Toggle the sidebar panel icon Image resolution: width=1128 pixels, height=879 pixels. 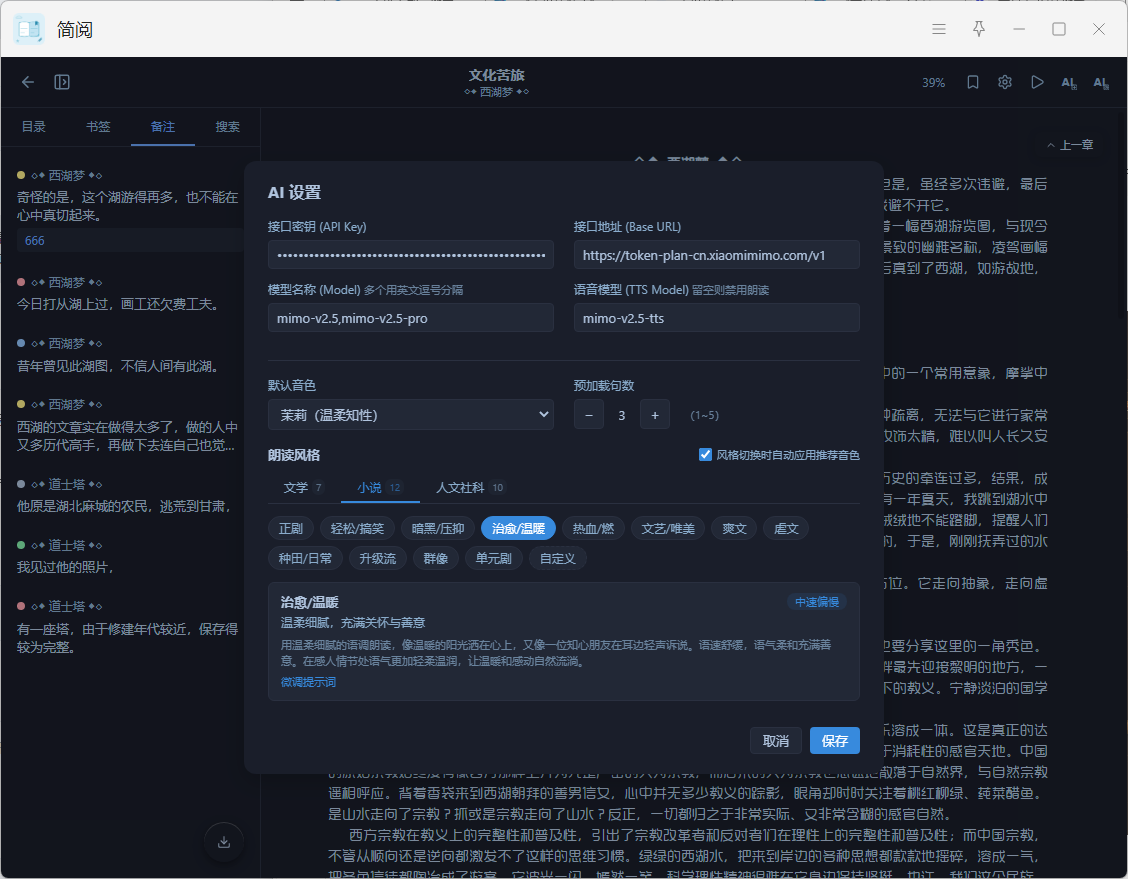[x=62, y=82]
